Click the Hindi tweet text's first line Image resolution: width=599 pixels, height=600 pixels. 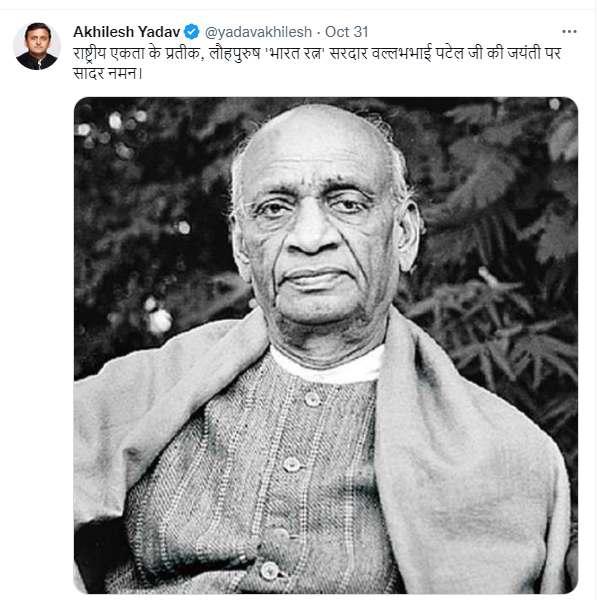coord(317,53)
